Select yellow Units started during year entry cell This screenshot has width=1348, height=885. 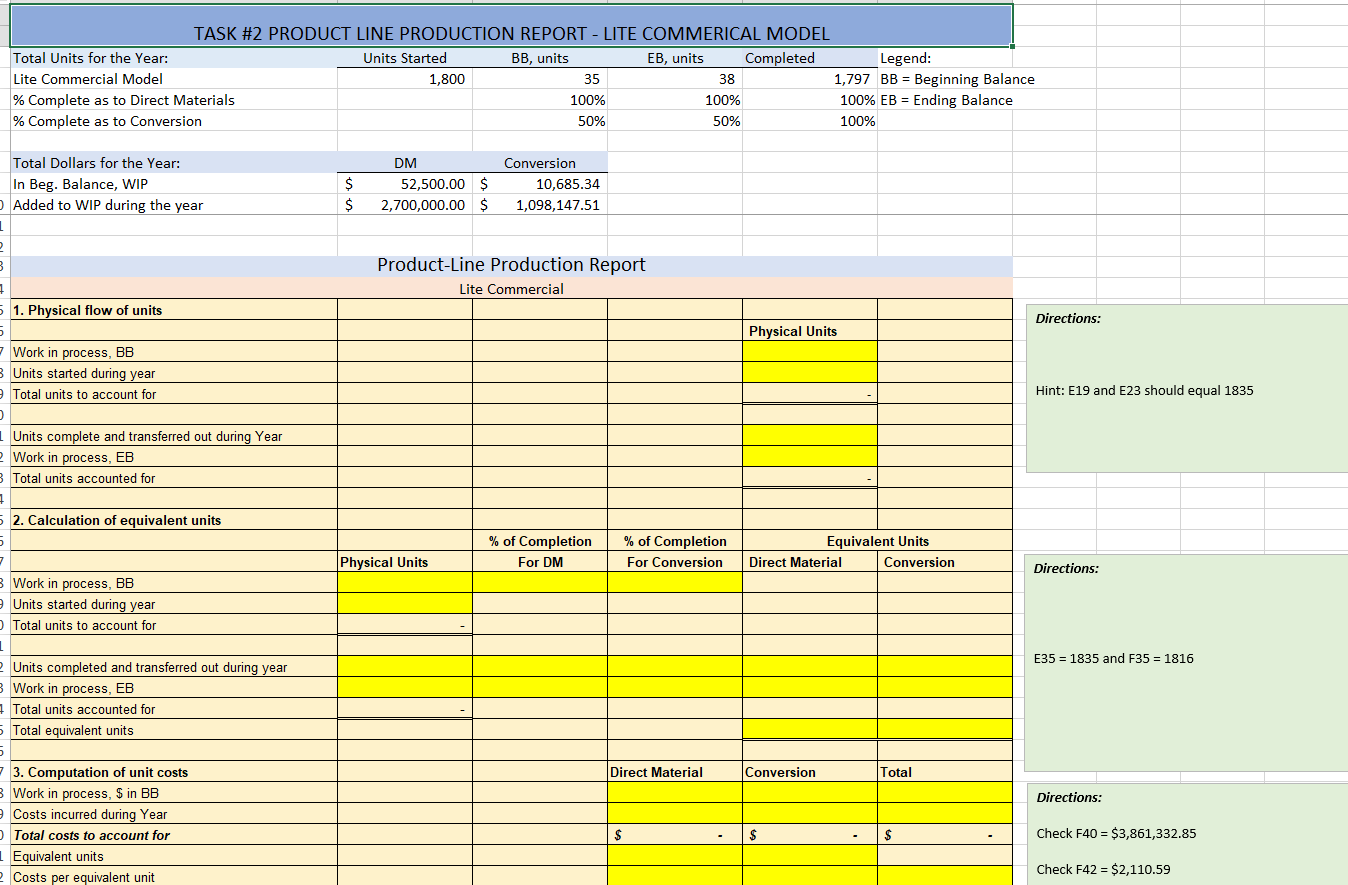point(809,373)
